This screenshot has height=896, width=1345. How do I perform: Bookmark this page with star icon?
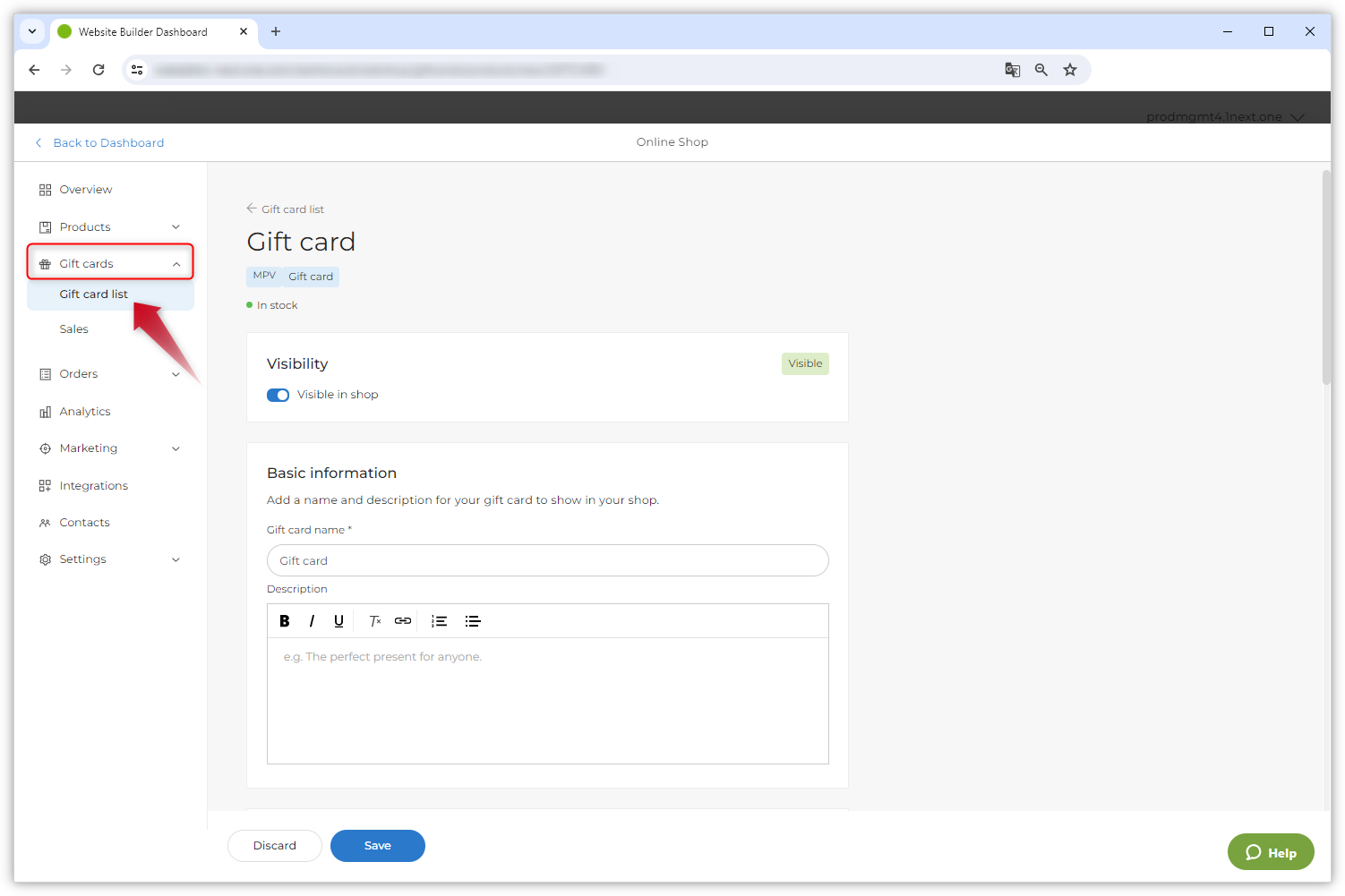point(1069,70)
